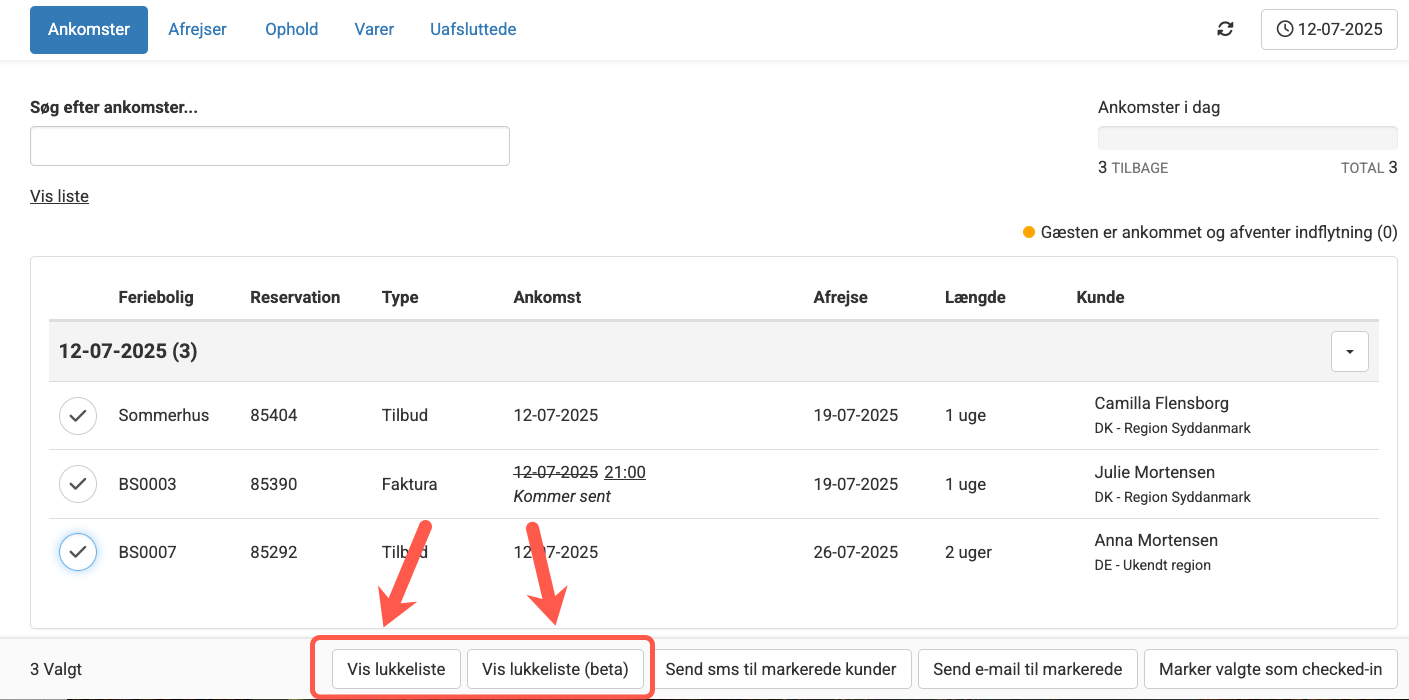Click the 'Sommerhus' cell
The height and width of the screenshot is (700, 1409).
(x=164, y=415)
